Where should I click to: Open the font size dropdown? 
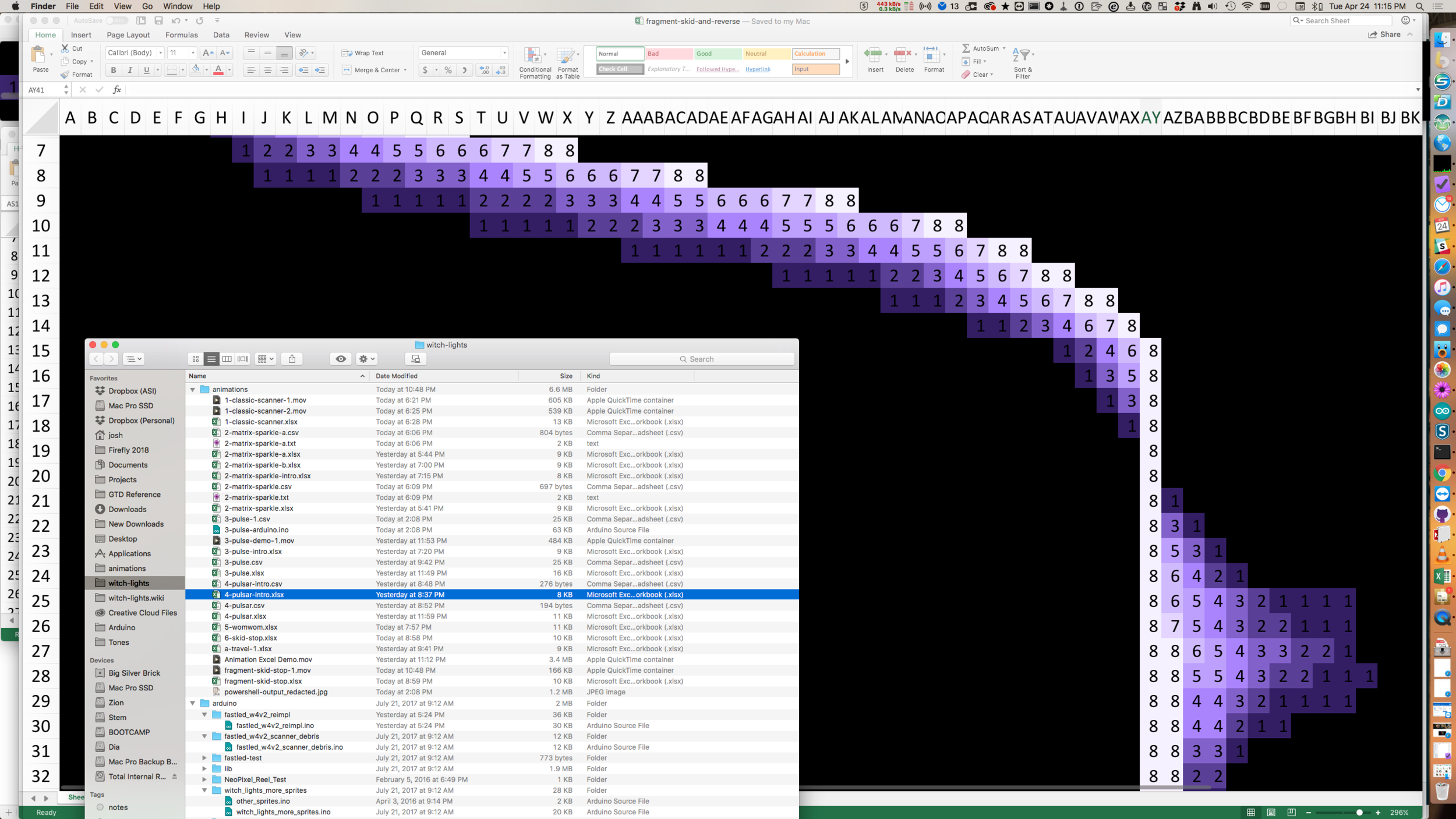(x=193, y=53)
